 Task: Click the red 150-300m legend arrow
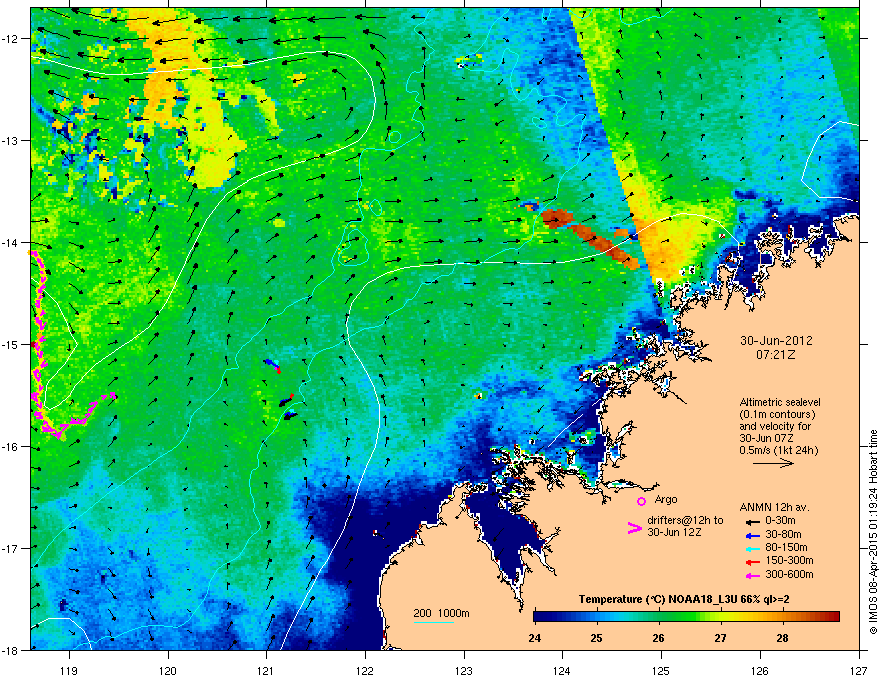(x=753, y=562)
